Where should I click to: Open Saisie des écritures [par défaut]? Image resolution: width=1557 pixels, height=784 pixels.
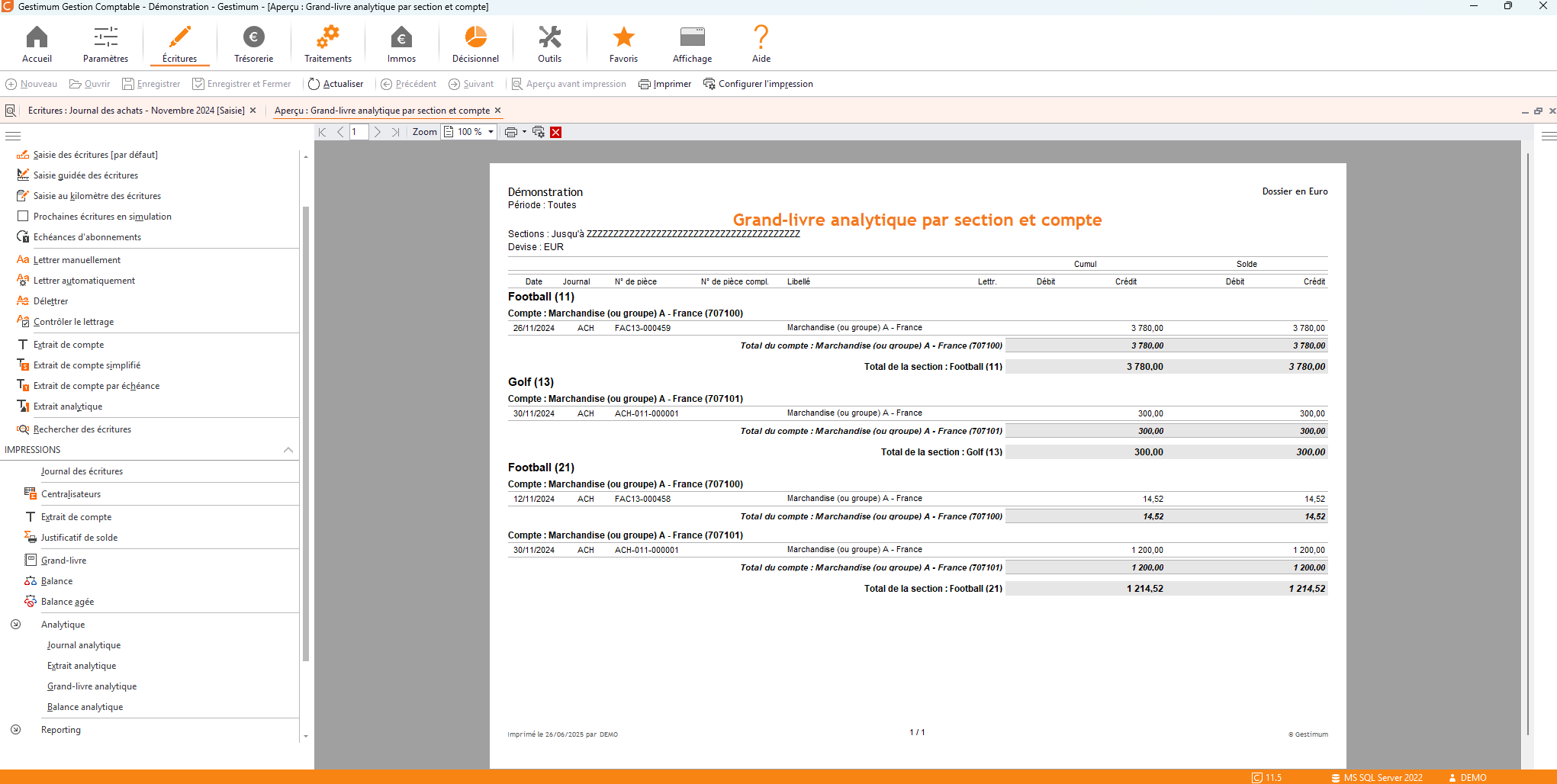pos(95,155)
